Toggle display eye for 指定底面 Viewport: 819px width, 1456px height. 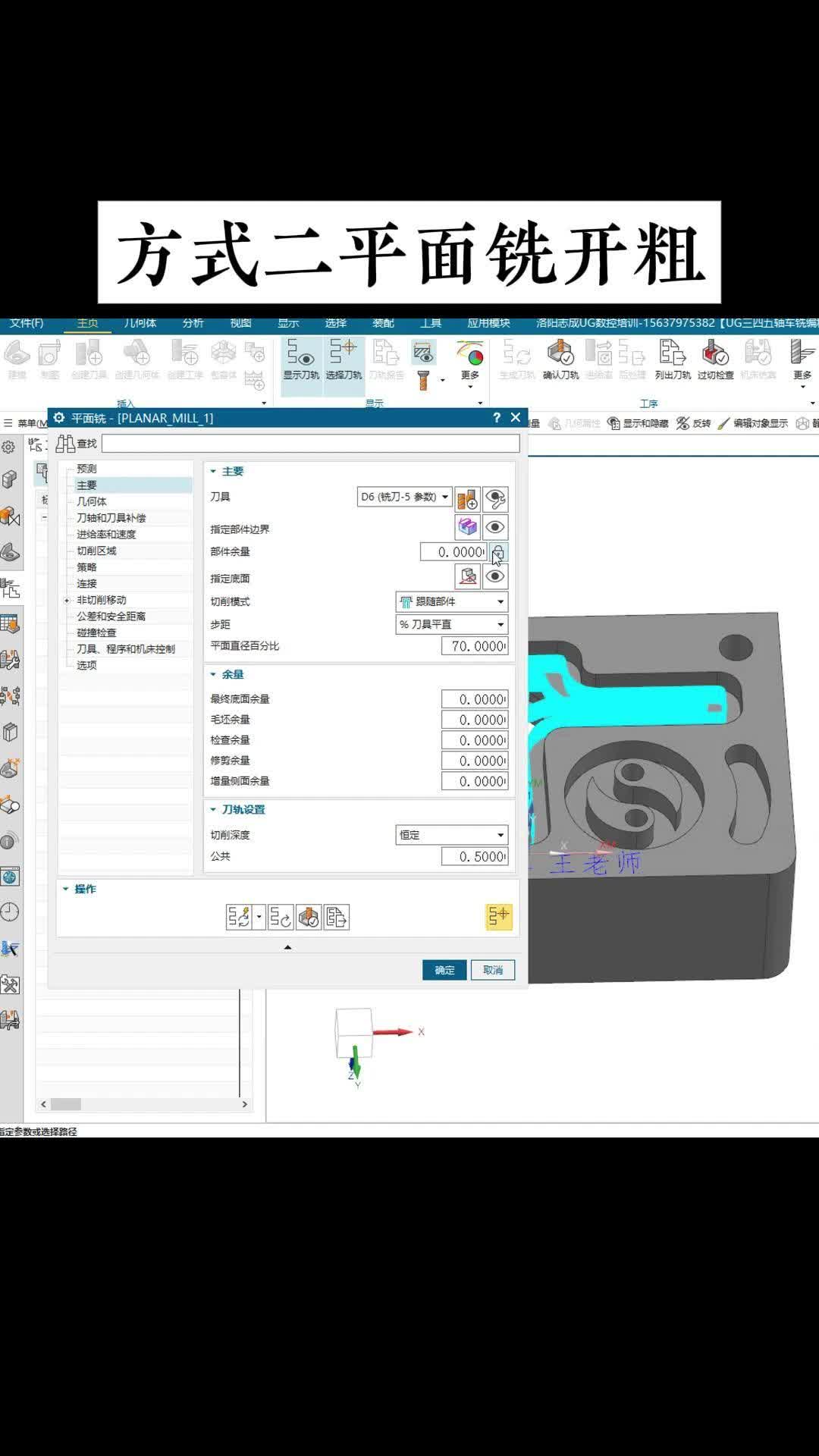[x=495, y=576]
